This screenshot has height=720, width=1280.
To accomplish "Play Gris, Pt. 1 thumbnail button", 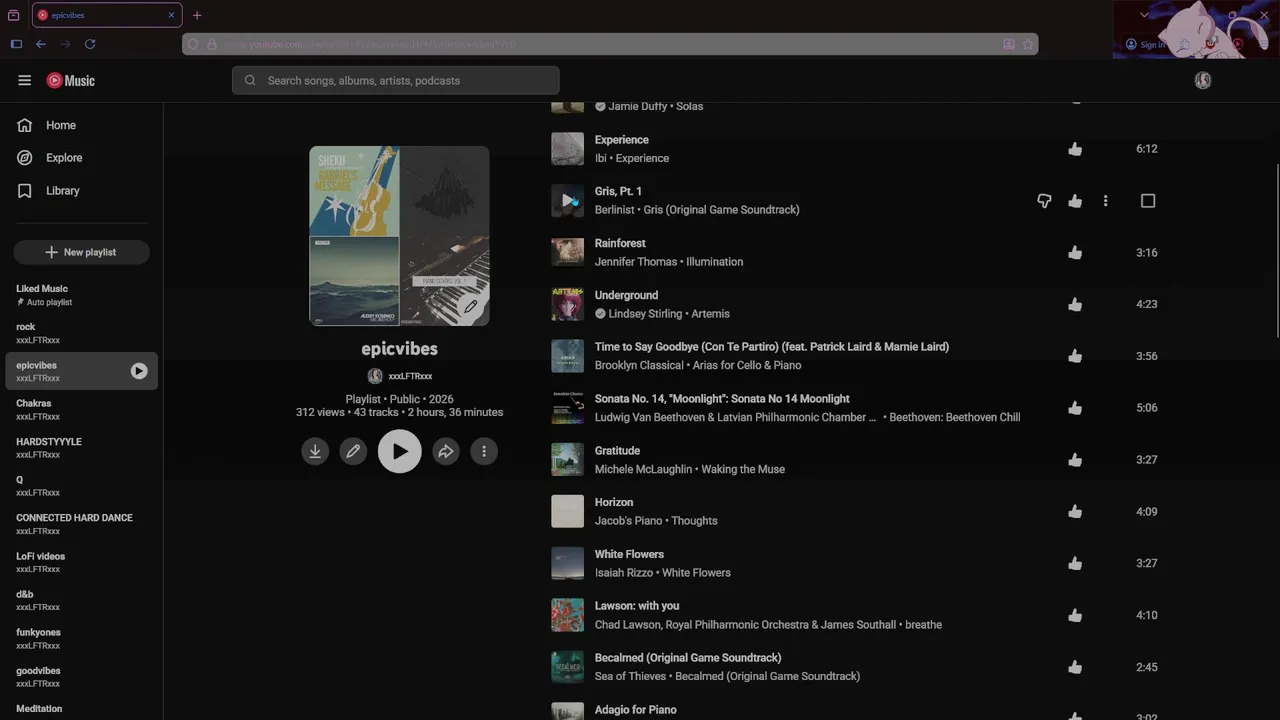I will [567, 201].
